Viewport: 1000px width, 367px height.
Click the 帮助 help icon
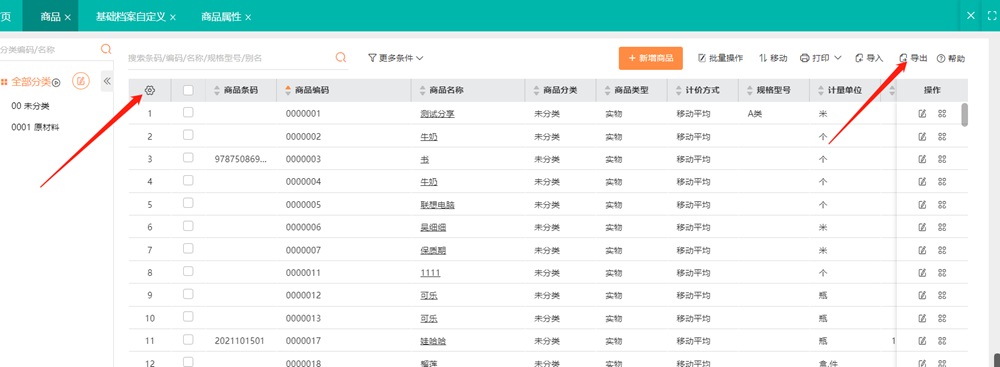click(950, 58)
